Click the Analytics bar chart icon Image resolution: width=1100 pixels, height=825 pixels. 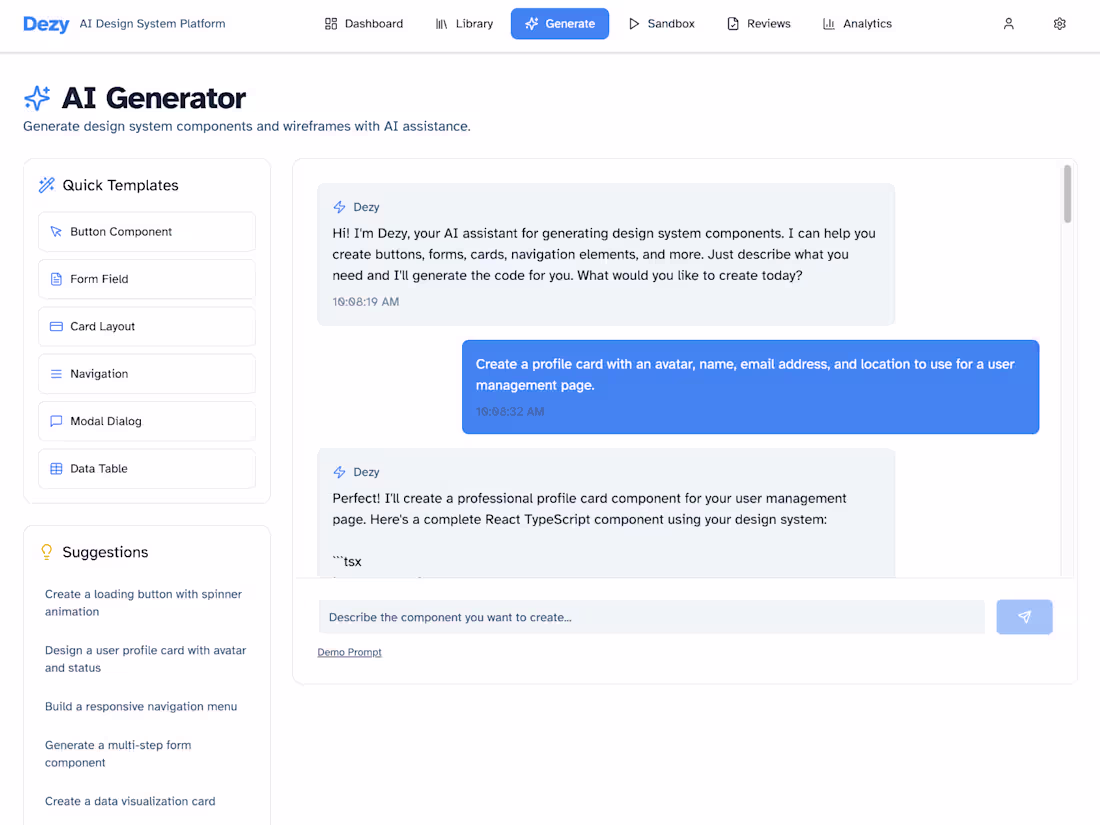(828, 23)
